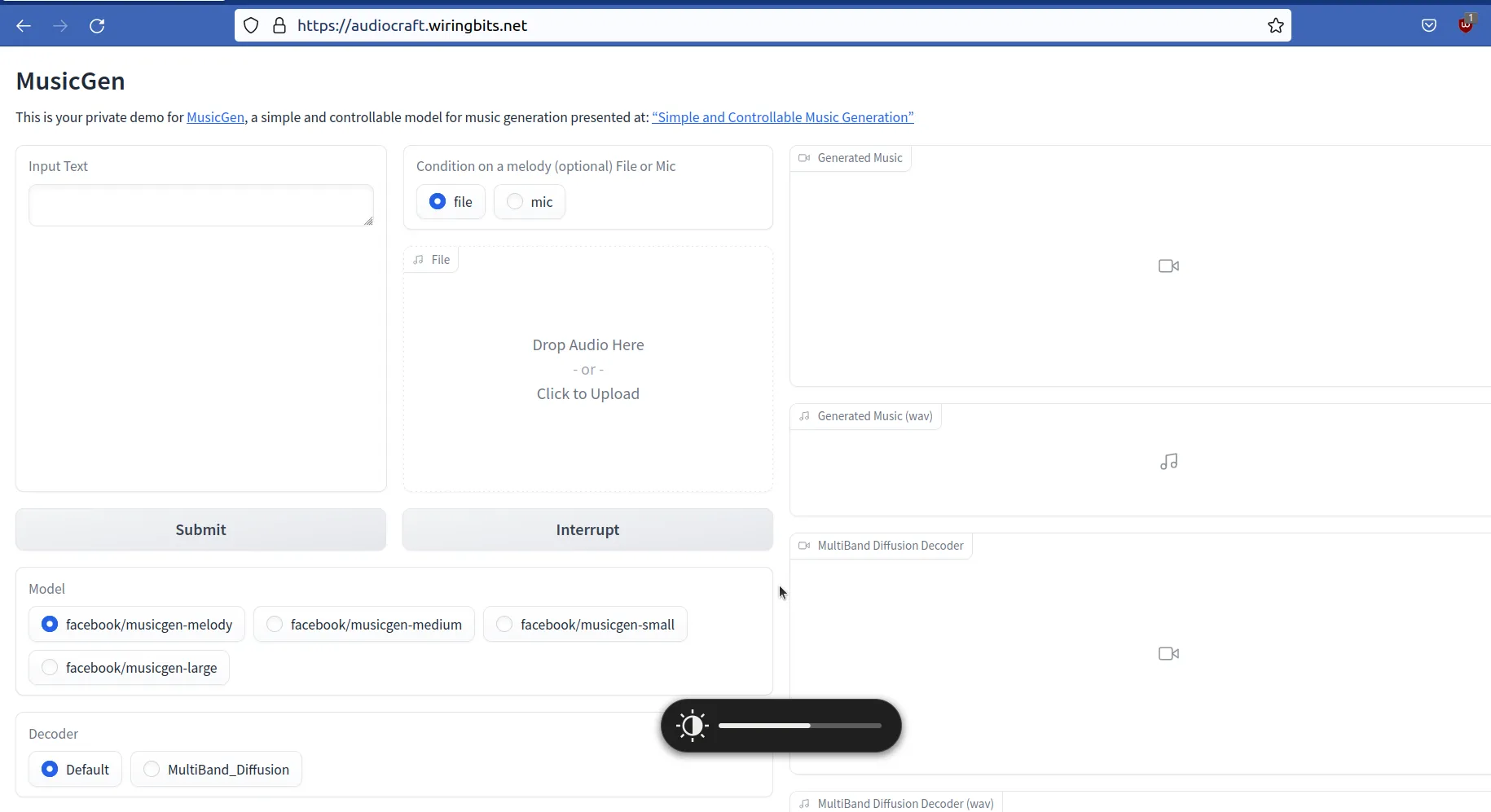Click the forward navigation arrow

[60, 26]
